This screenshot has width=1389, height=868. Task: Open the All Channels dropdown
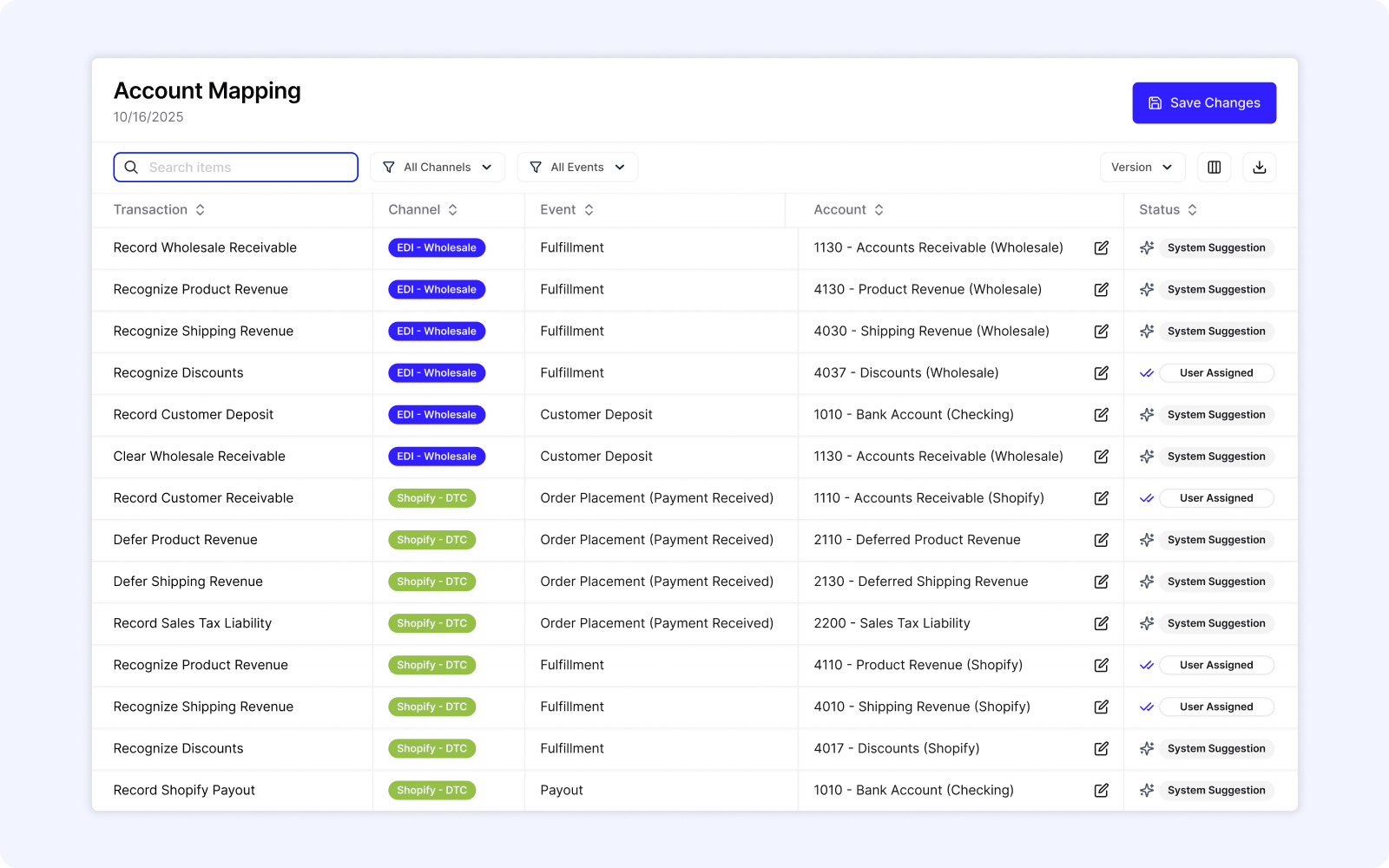pyautogui.click(x=438, y=167)
